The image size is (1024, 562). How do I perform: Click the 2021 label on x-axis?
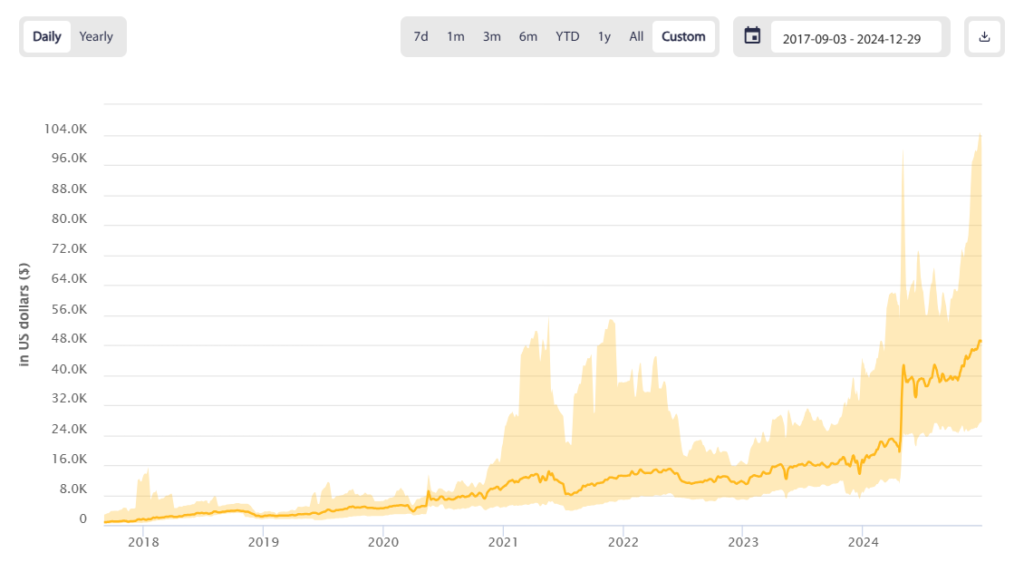pos(502,542)
